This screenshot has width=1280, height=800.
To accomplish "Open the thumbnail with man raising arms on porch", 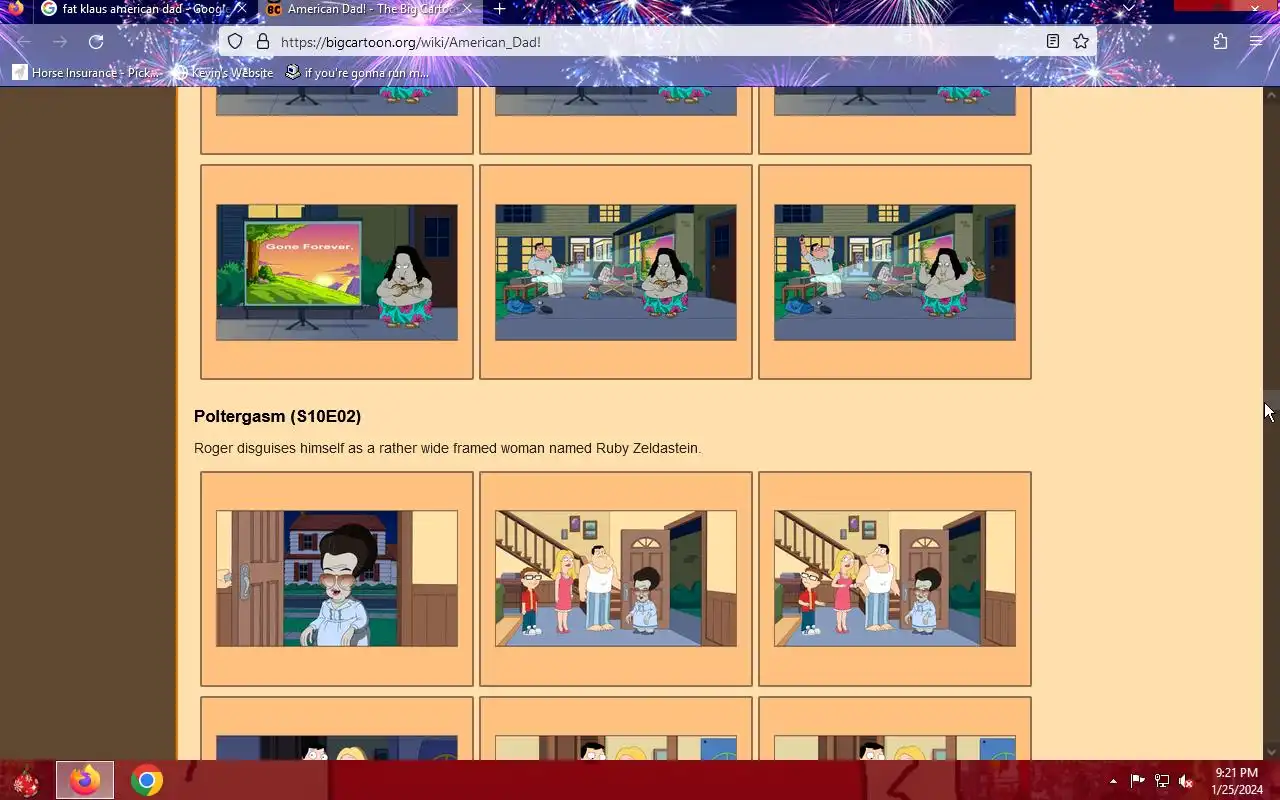I will click(895, 272).
